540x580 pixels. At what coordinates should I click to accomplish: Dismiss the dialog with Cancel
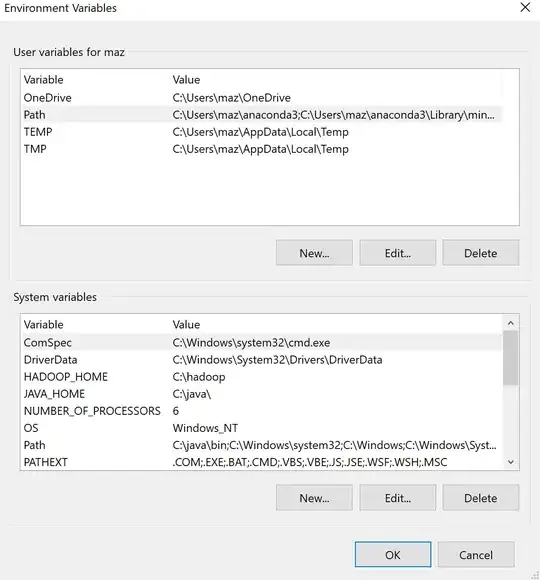[x=476, y=554]
